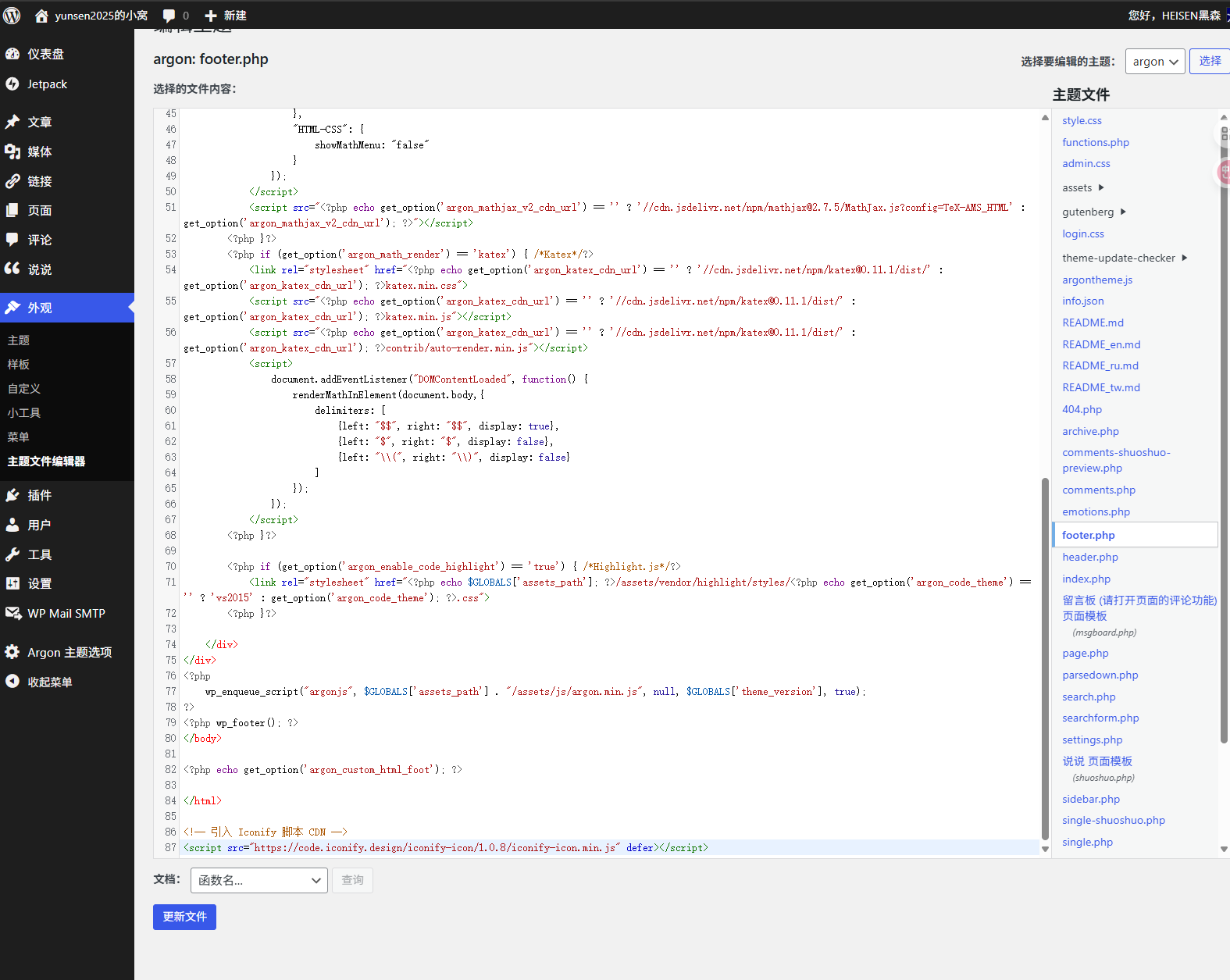The height and width of the screenshot is (980, 1230).
Task: Open searchform.php file
Action: pos(1100,718)
